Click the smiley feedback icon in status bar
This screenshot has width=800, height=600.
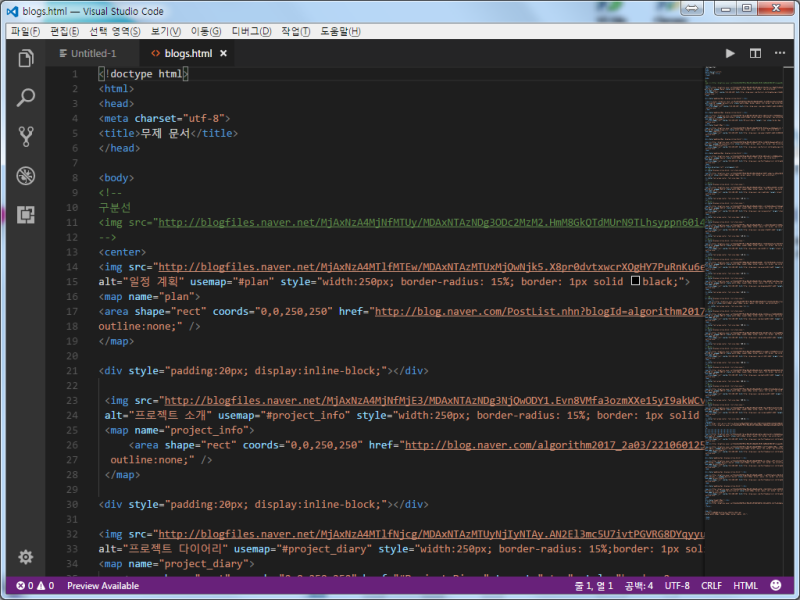coord(775,585)
